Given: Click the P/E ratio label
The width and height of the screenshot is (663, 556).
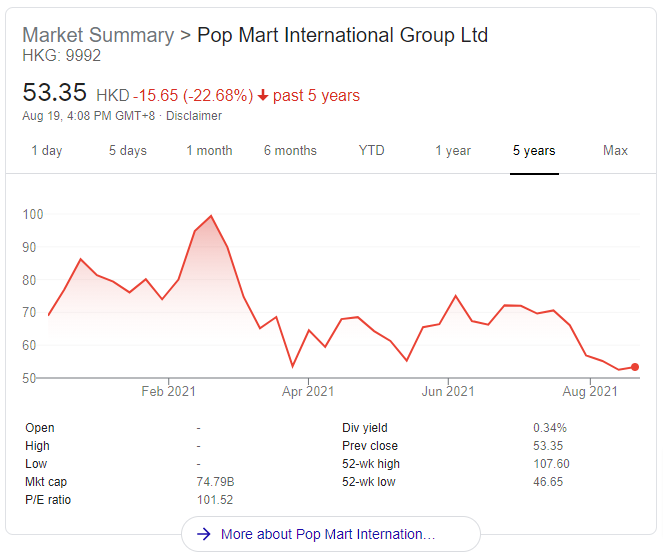Looking at the screenshot, I should pyautogui.click(x=48, y=500).
